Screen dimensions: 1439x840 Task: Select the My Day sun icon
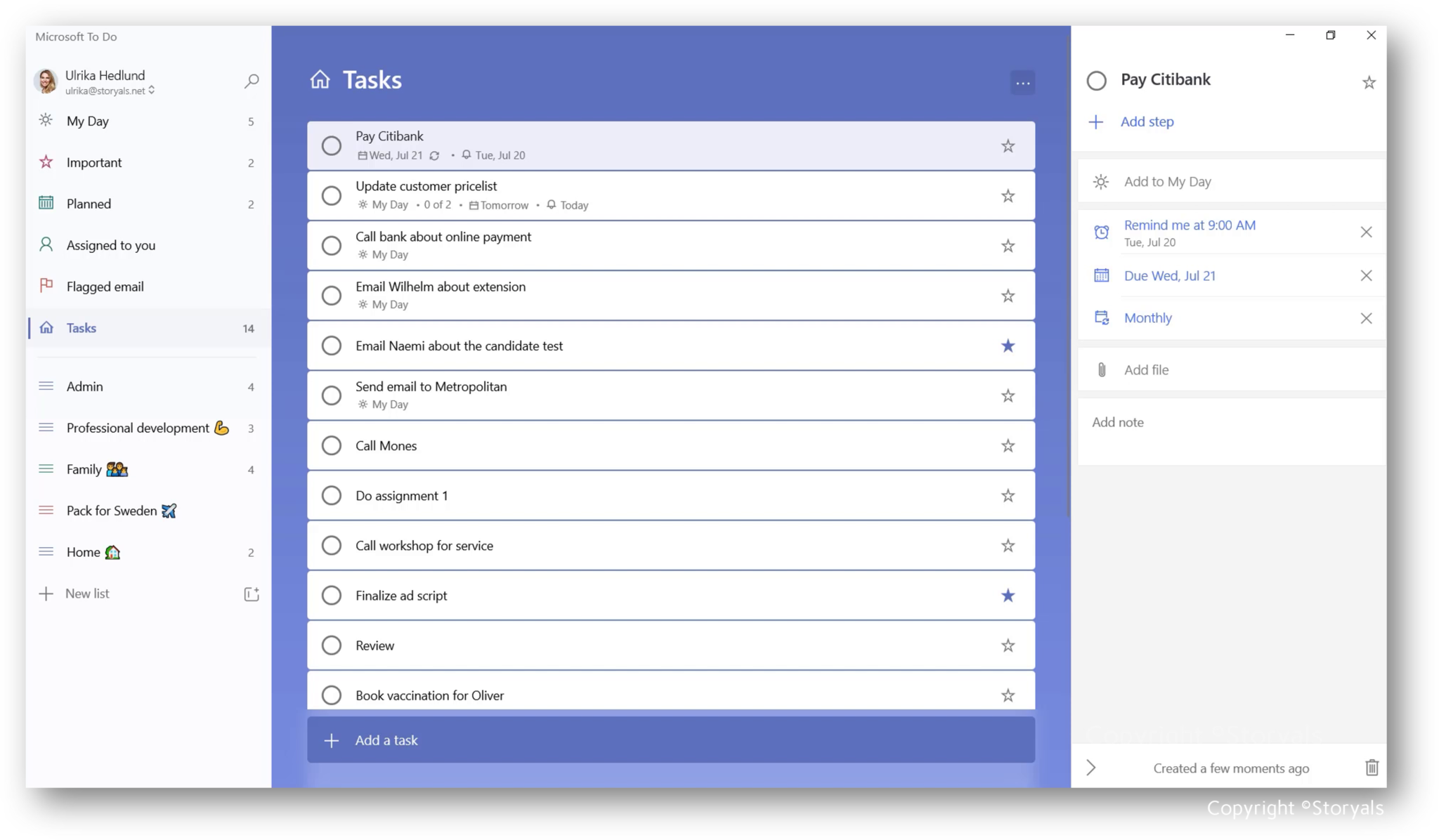pyautogui.click(x=46, y=121)
